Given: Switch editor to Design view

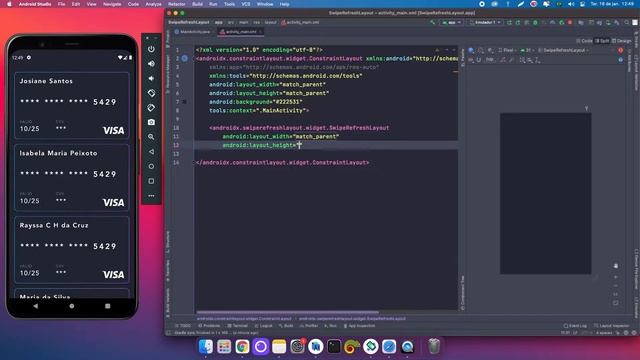Looking at the screenshot, I should (622, 41).
